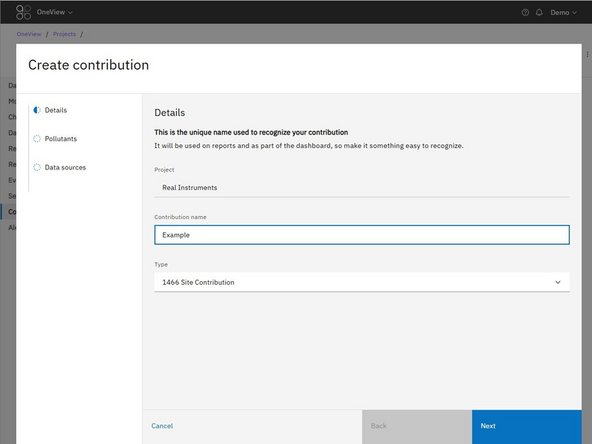Click the OneView logo icon
Screen dimensions: 592x444
tap(23, 12)
